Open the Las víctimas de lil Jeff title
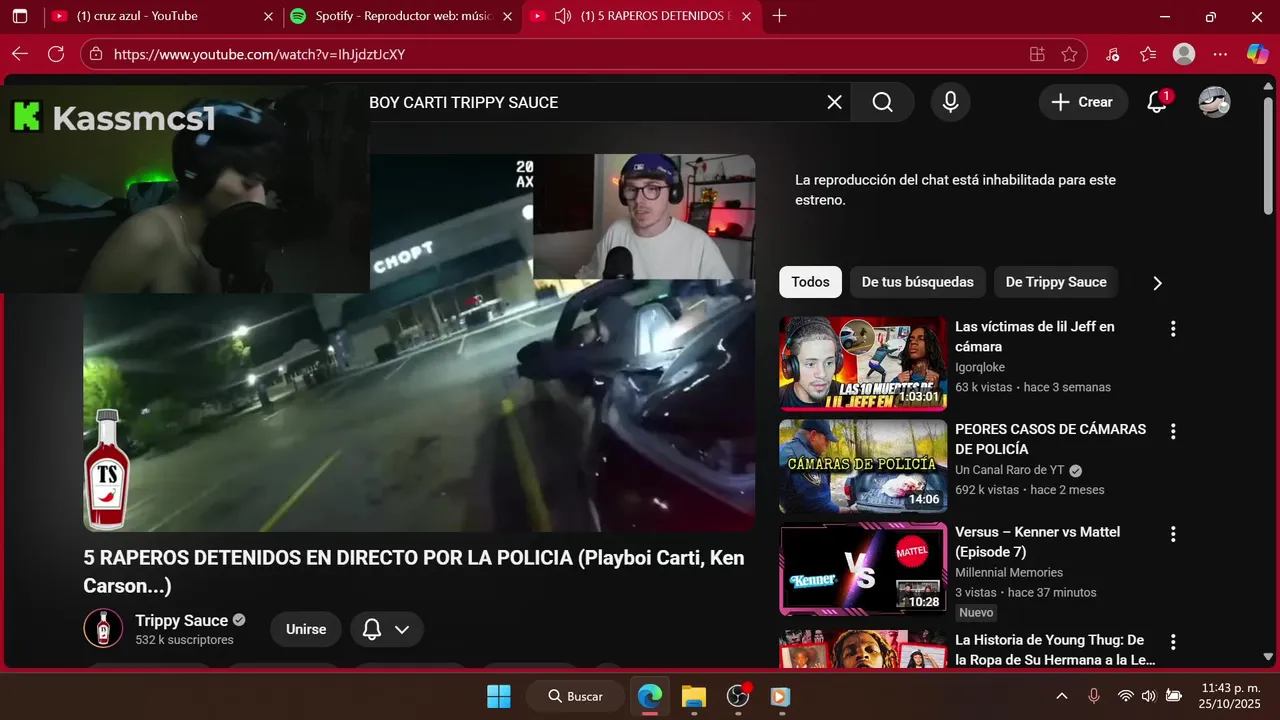This screenshot has height=720, width=1280. click(x=1035, y=337)
